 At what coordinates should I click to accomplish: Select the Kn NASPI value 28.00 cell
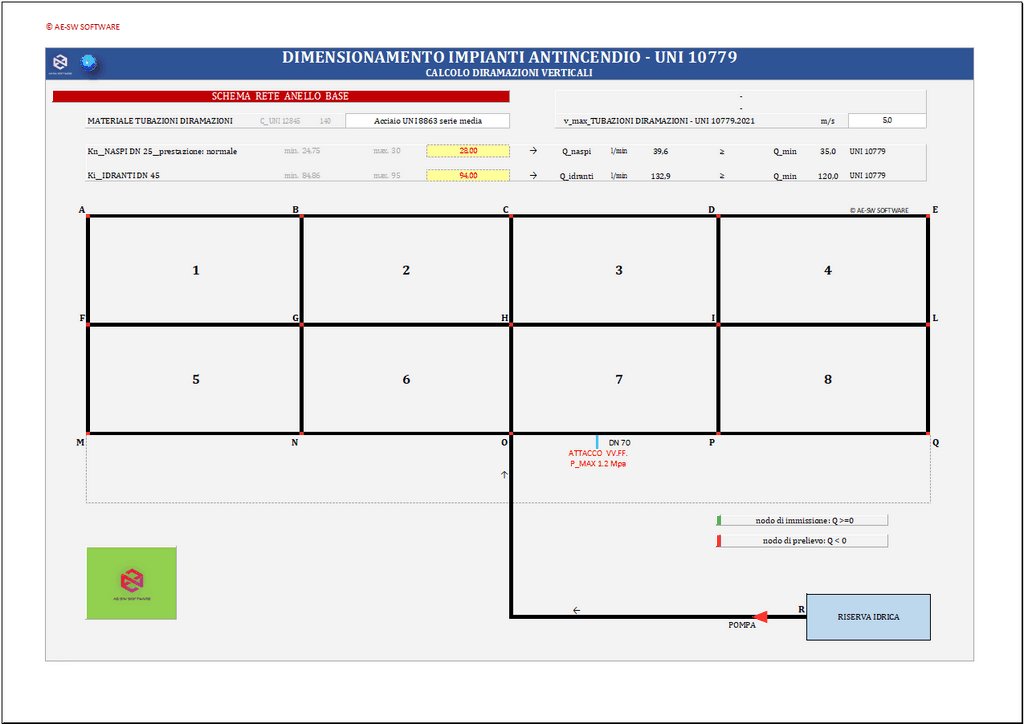point(468,151)
